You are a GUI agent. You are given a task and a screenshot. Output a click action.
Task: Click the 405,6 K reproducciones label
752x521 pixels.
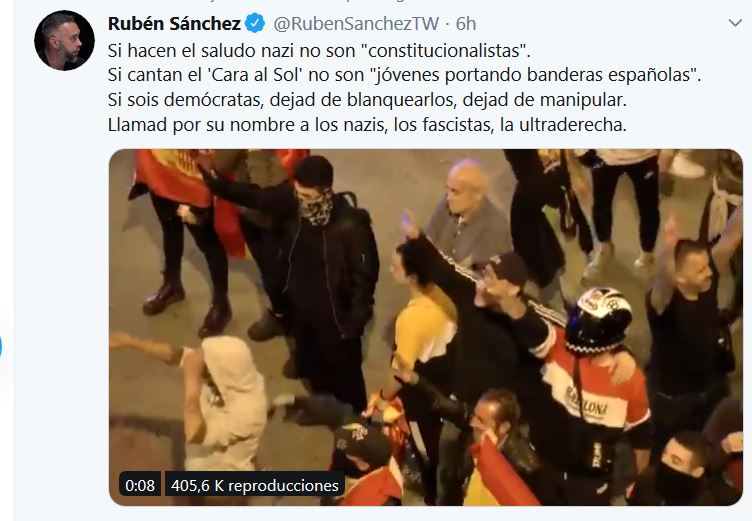255,485
